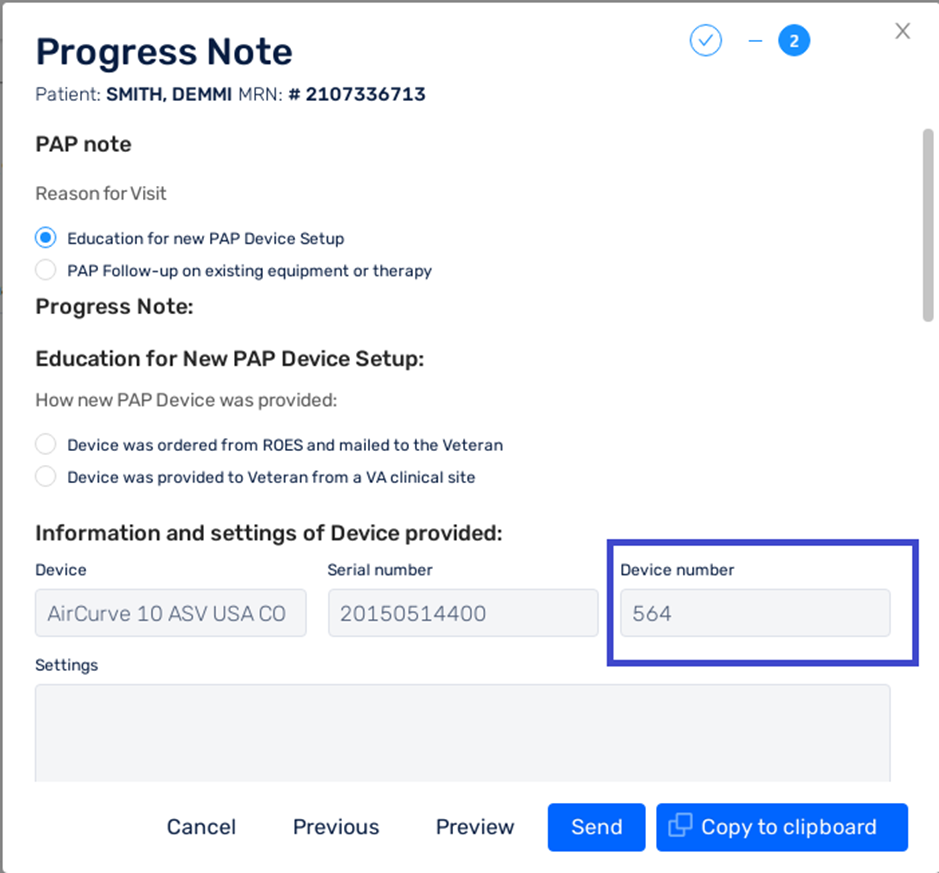Click the completed step checkmark icon
The height and width of the screenshot is (873, 939).
705,41
